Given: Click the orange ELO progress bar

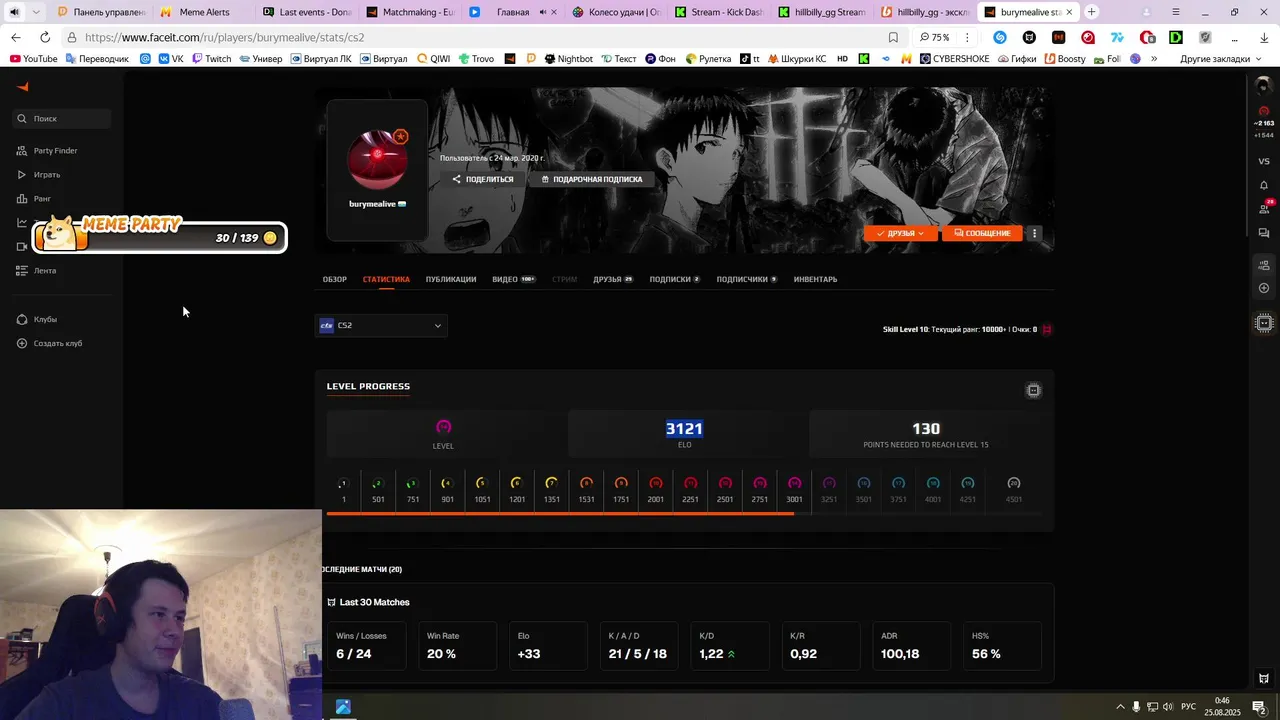Looking at the screenshot, I should coord(560,513).
